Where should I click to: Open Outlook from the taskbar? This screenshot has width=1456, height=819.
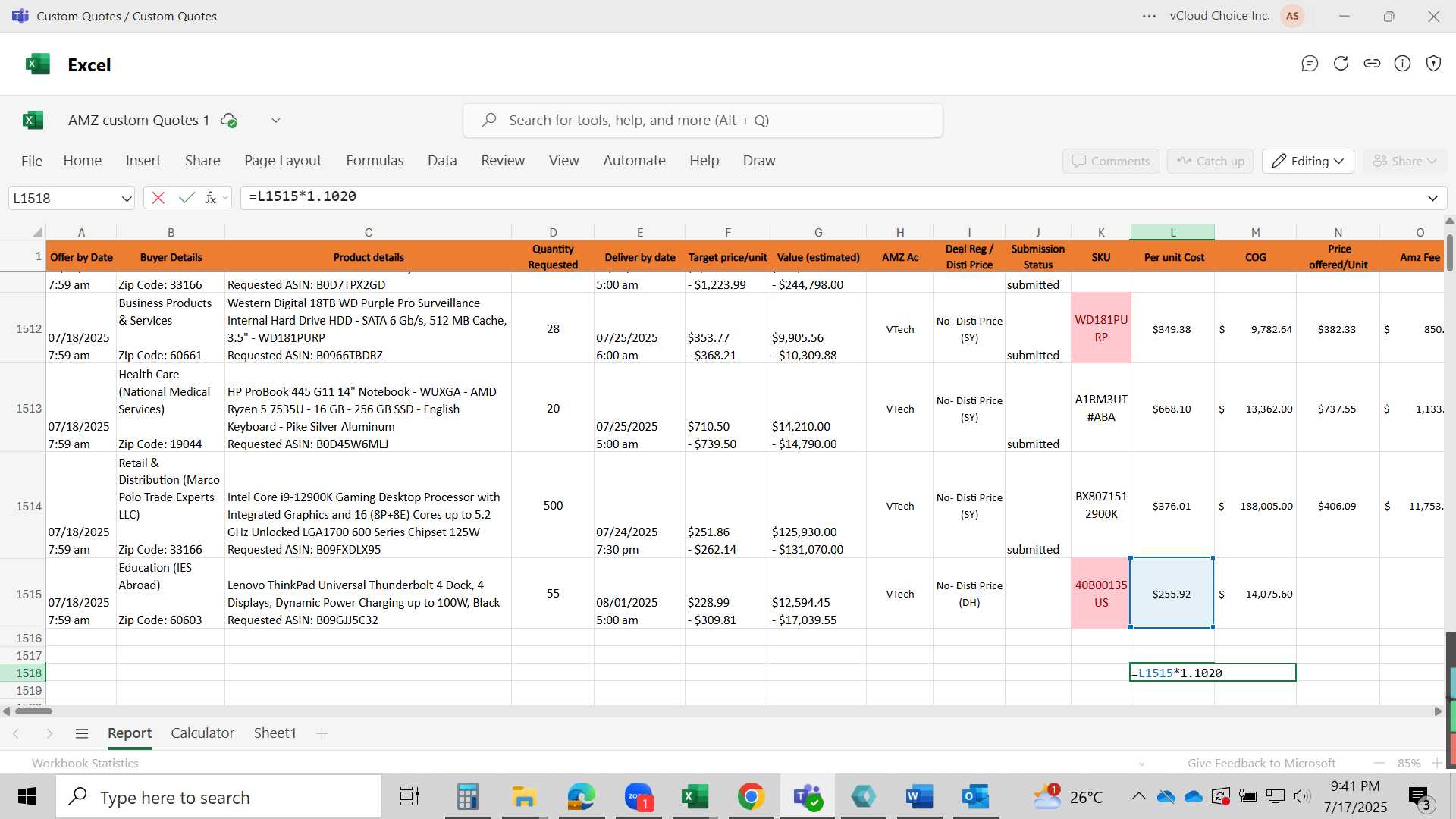pos(975,797)
